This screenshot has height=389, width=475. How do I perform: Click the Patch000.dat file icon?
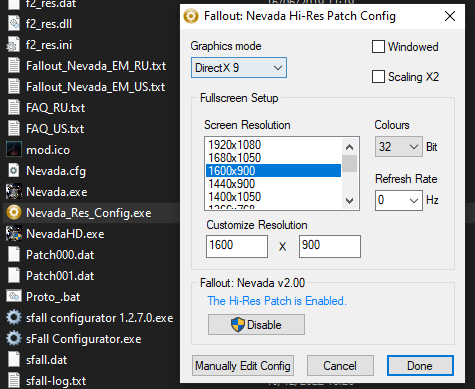tap(14, 255)
